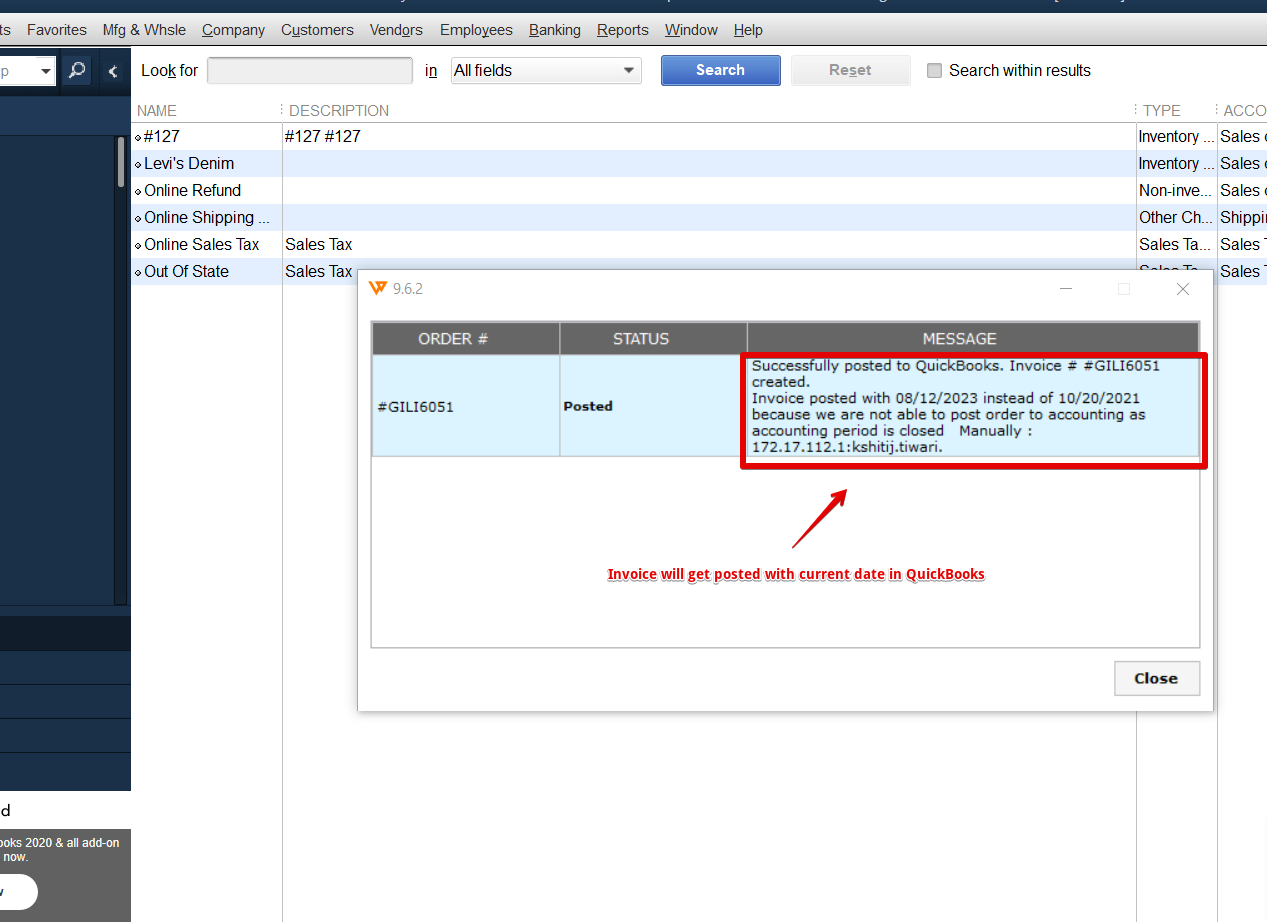The width and height of the screenshot is (1267, 922).
Task: Select order #GILI6051 cell
Action: (466, 406)
